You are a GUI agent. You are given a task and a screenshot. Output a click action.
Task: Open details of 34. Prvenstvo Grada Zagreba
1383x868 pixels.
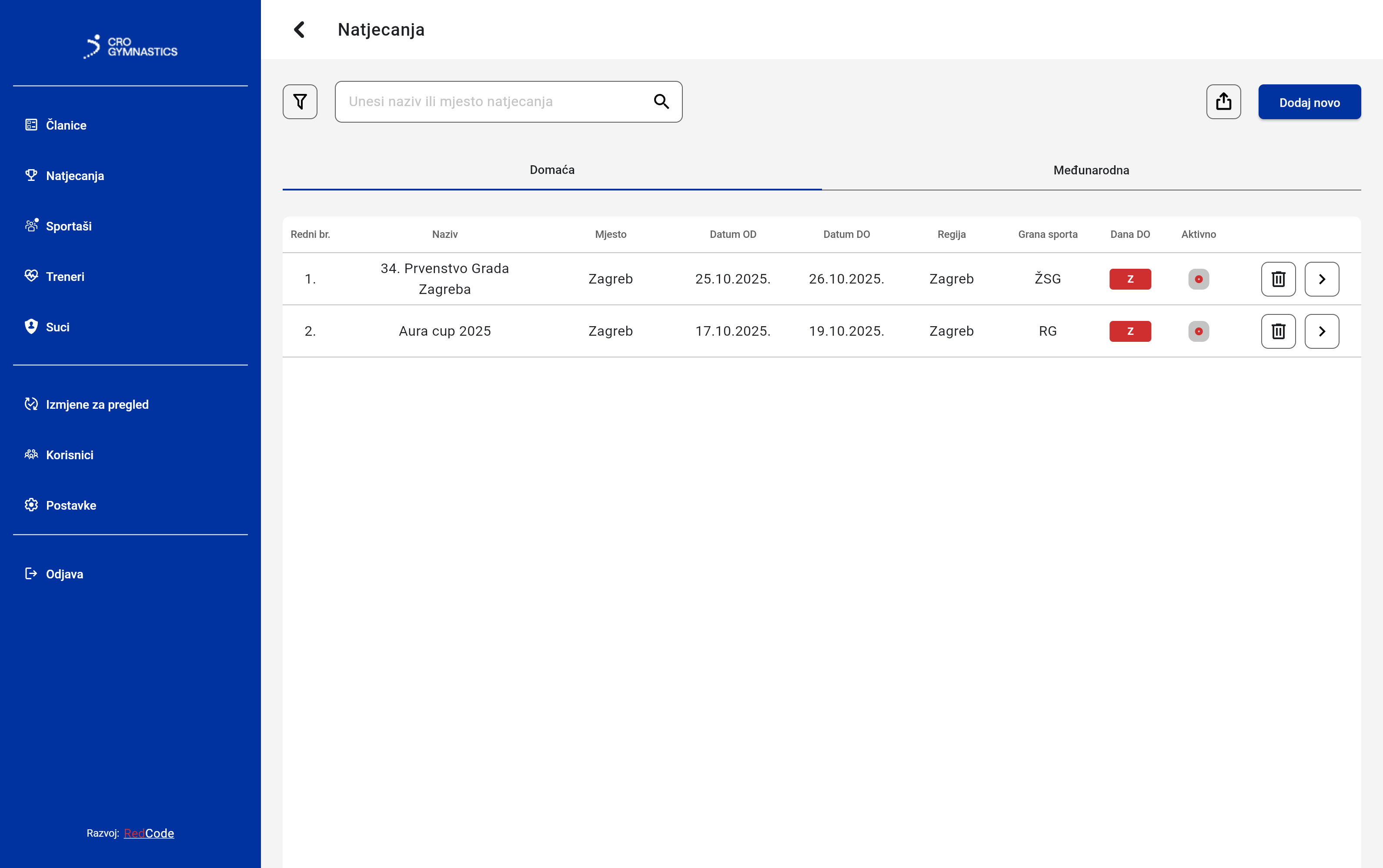[x=1322, y=279]
